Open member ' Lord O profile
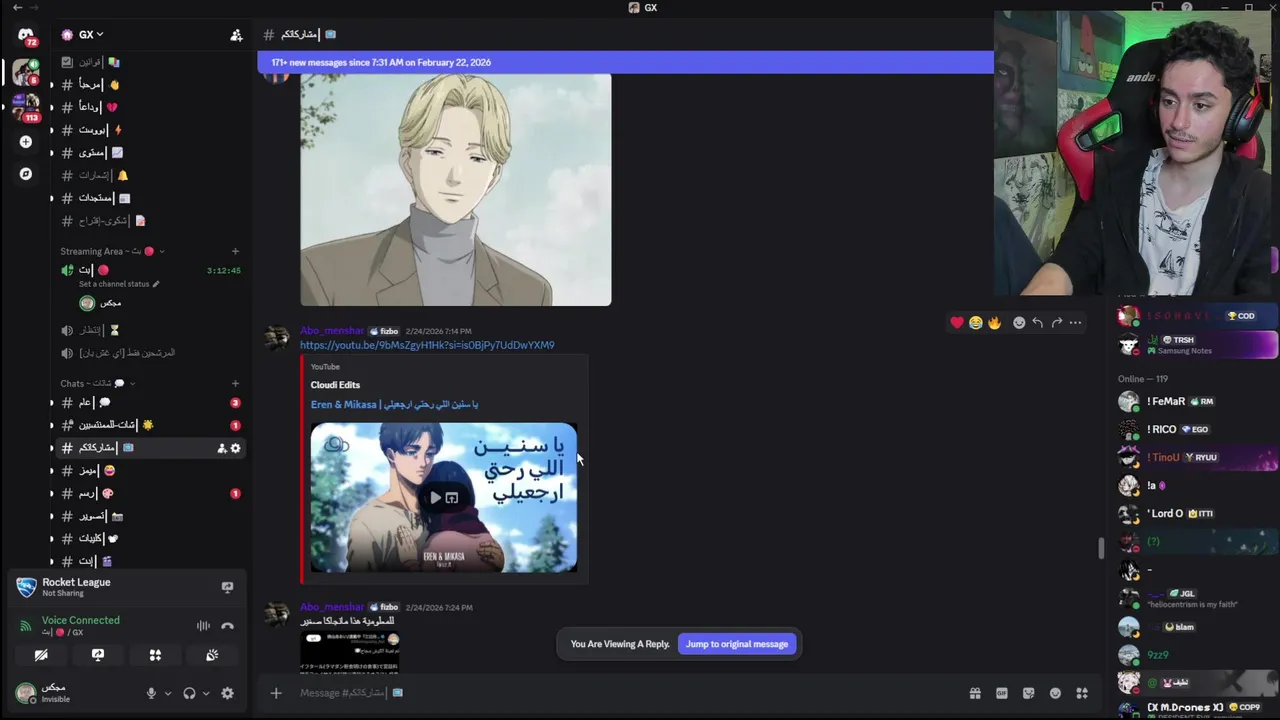Screen dimensions: 1280x720 tap(1196, 513)
